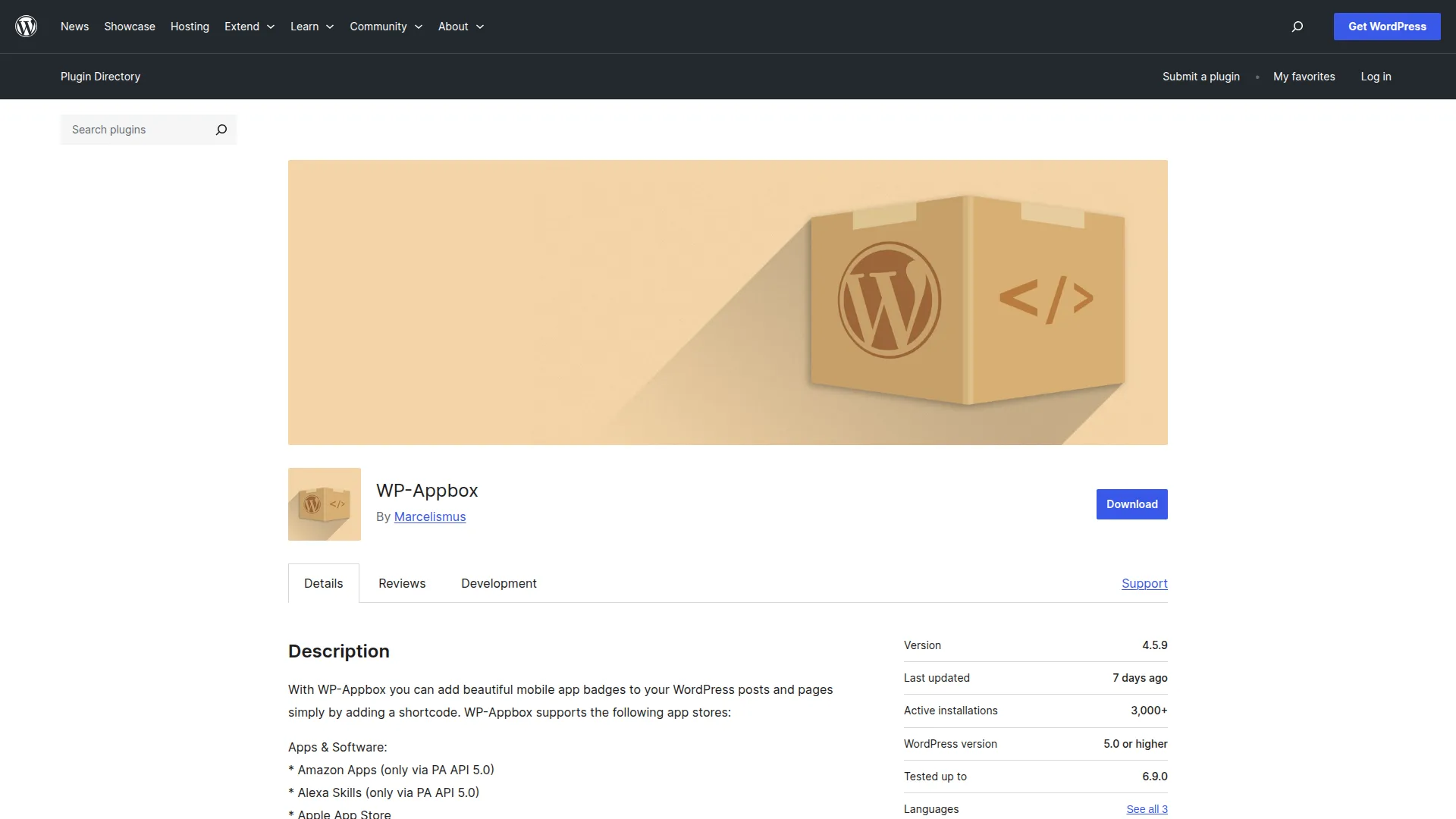Click the '5.0 or higher' value

click(1135, 744)
